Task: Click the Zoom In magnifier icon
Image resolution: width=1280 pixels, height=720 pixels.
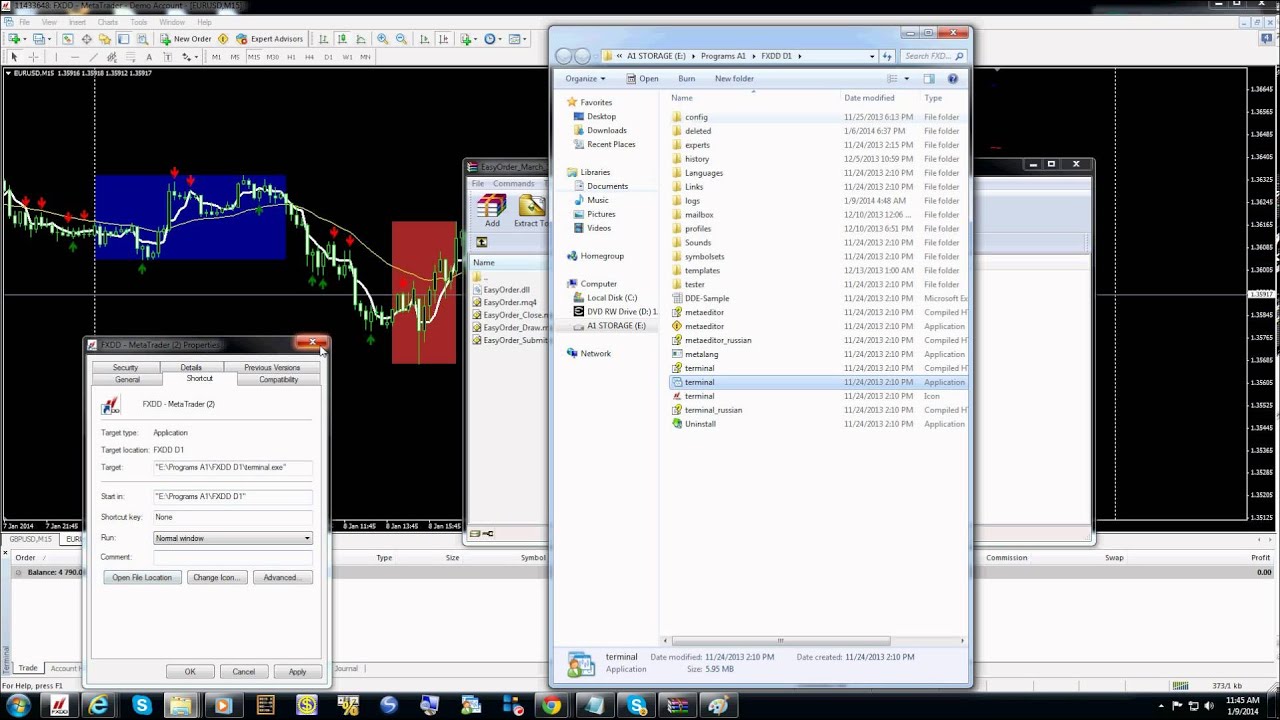Action: pos(382,39)
